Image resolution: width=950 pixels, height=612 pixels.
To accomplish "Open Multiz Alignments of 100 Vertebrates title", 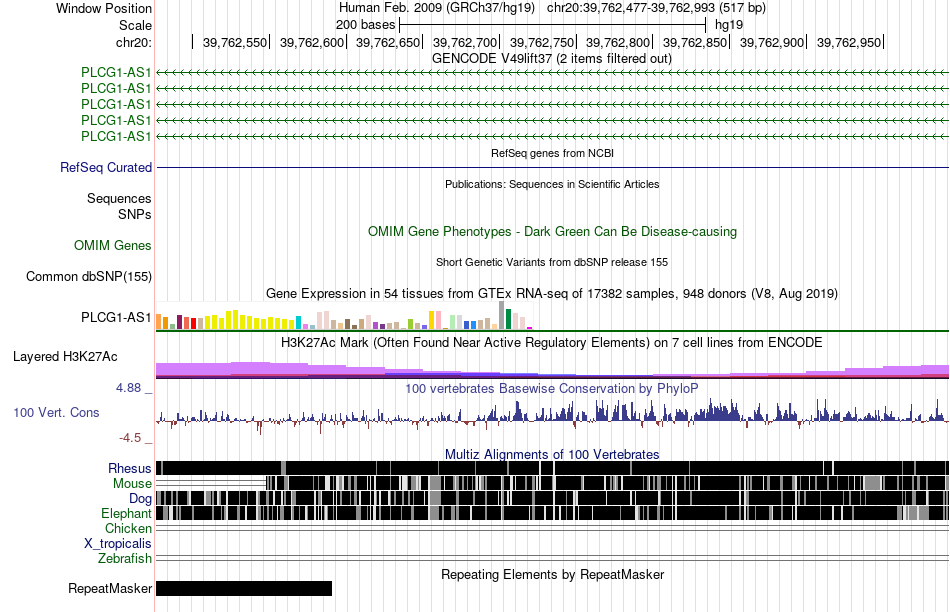I will 552,454.
